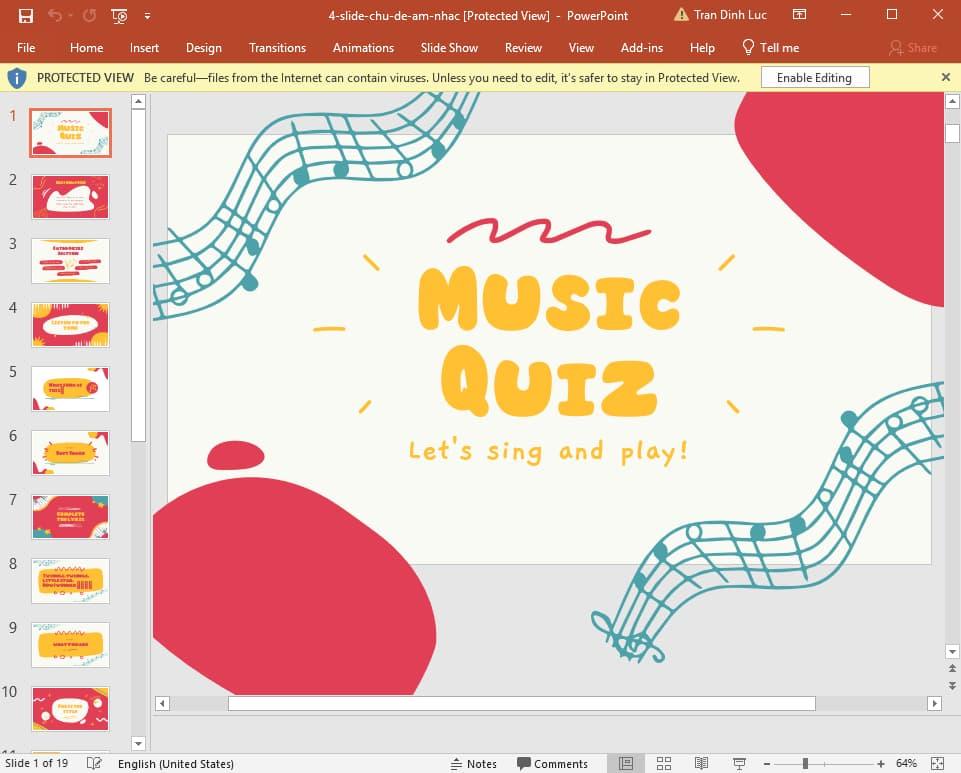Switch to the Animations tab
Image resolution: width=961 pixels, height=773 pixels.
(362, 47)
